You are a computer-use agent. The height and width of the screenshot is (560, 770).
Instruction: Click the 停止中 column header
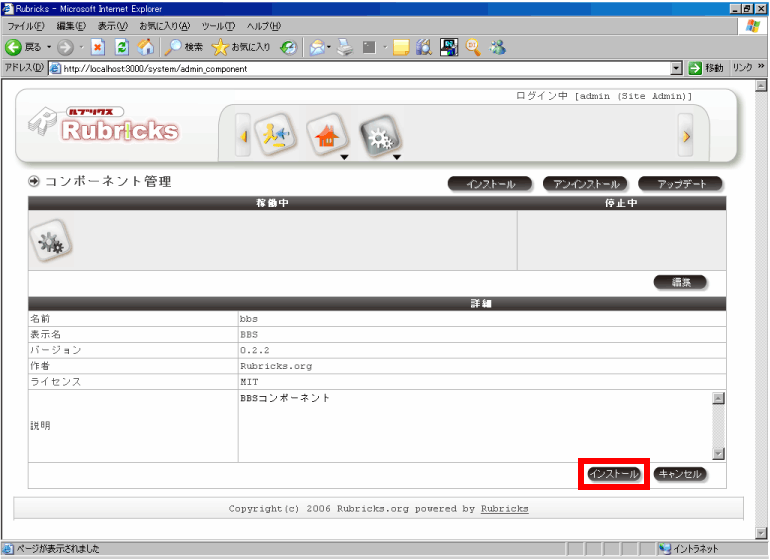point(621,203)
